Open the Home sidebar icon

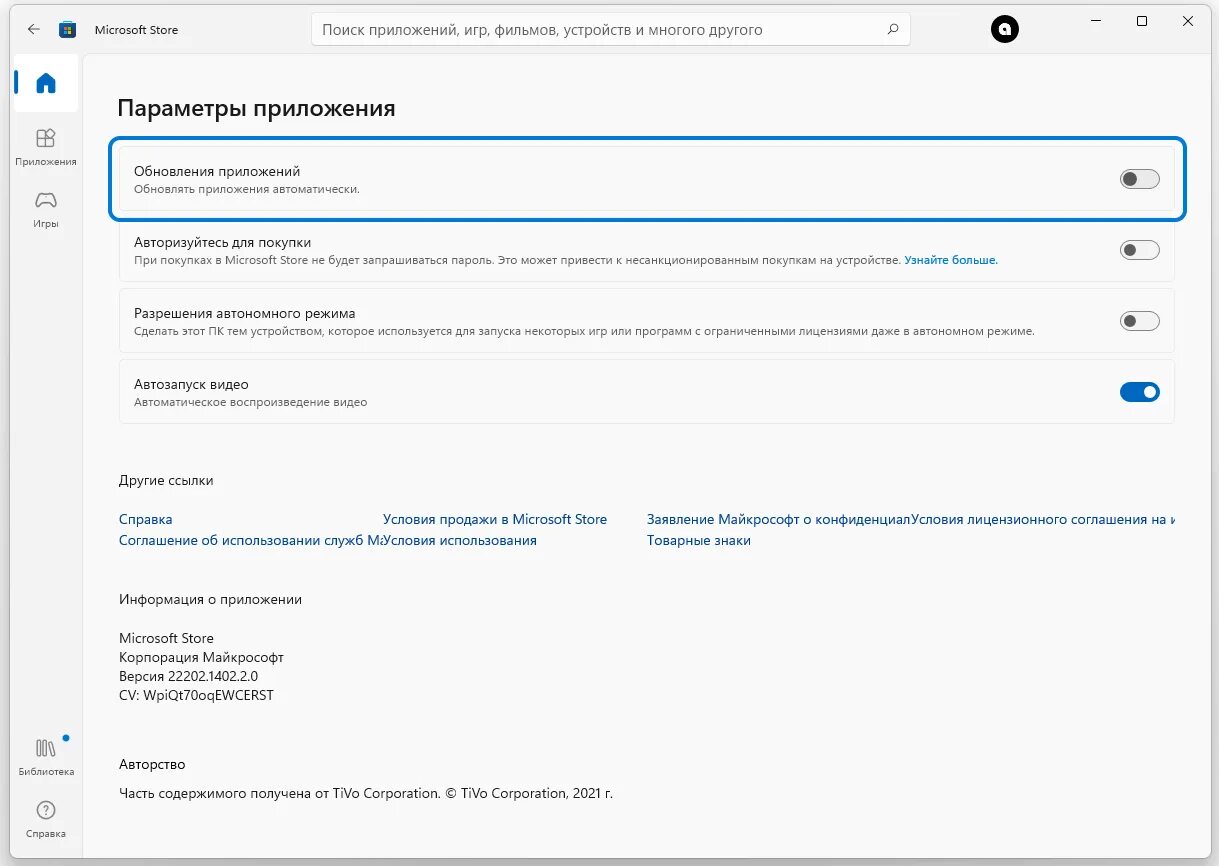click(x=46, y=83)
